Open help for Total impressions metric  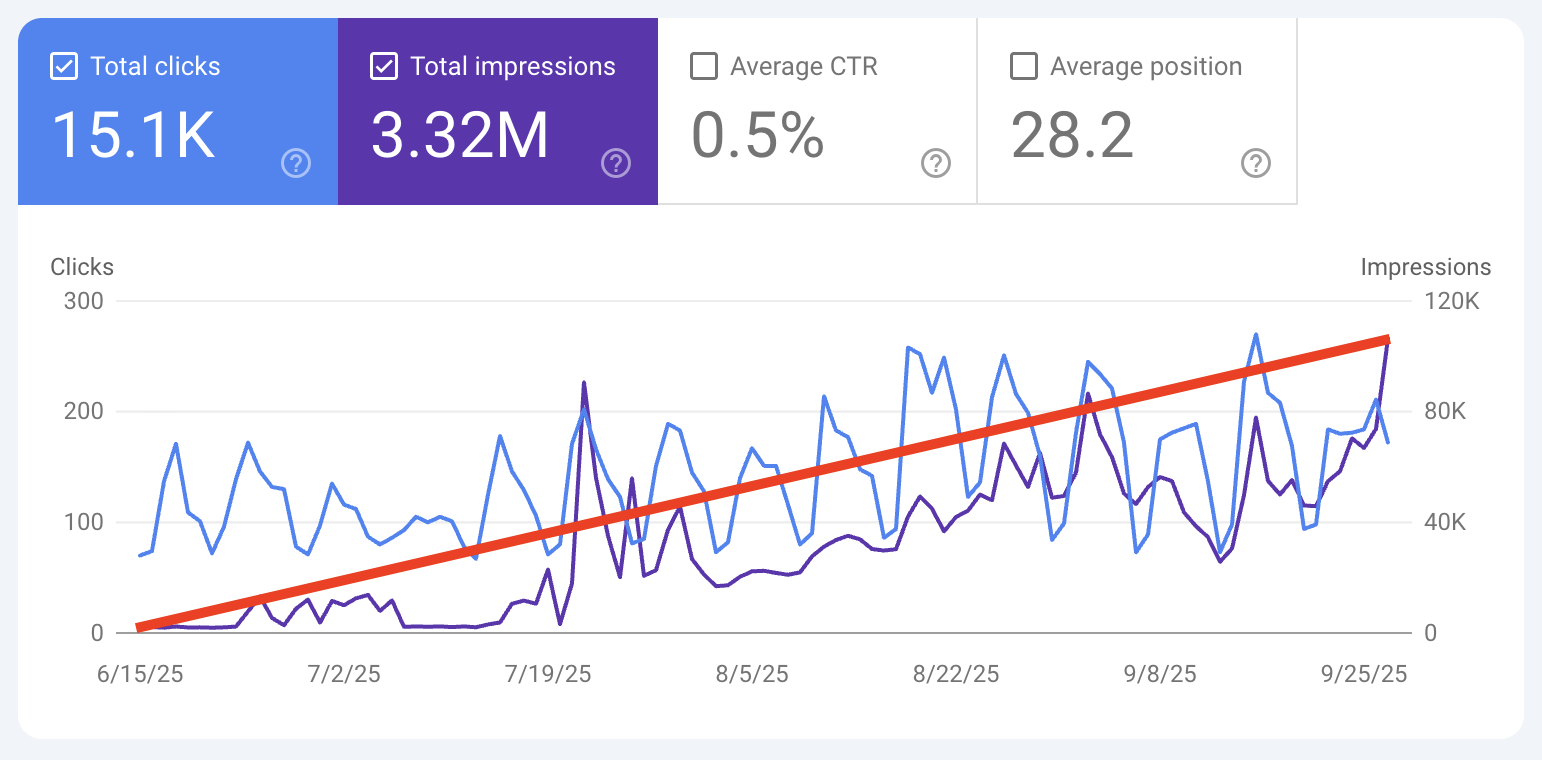616,163
